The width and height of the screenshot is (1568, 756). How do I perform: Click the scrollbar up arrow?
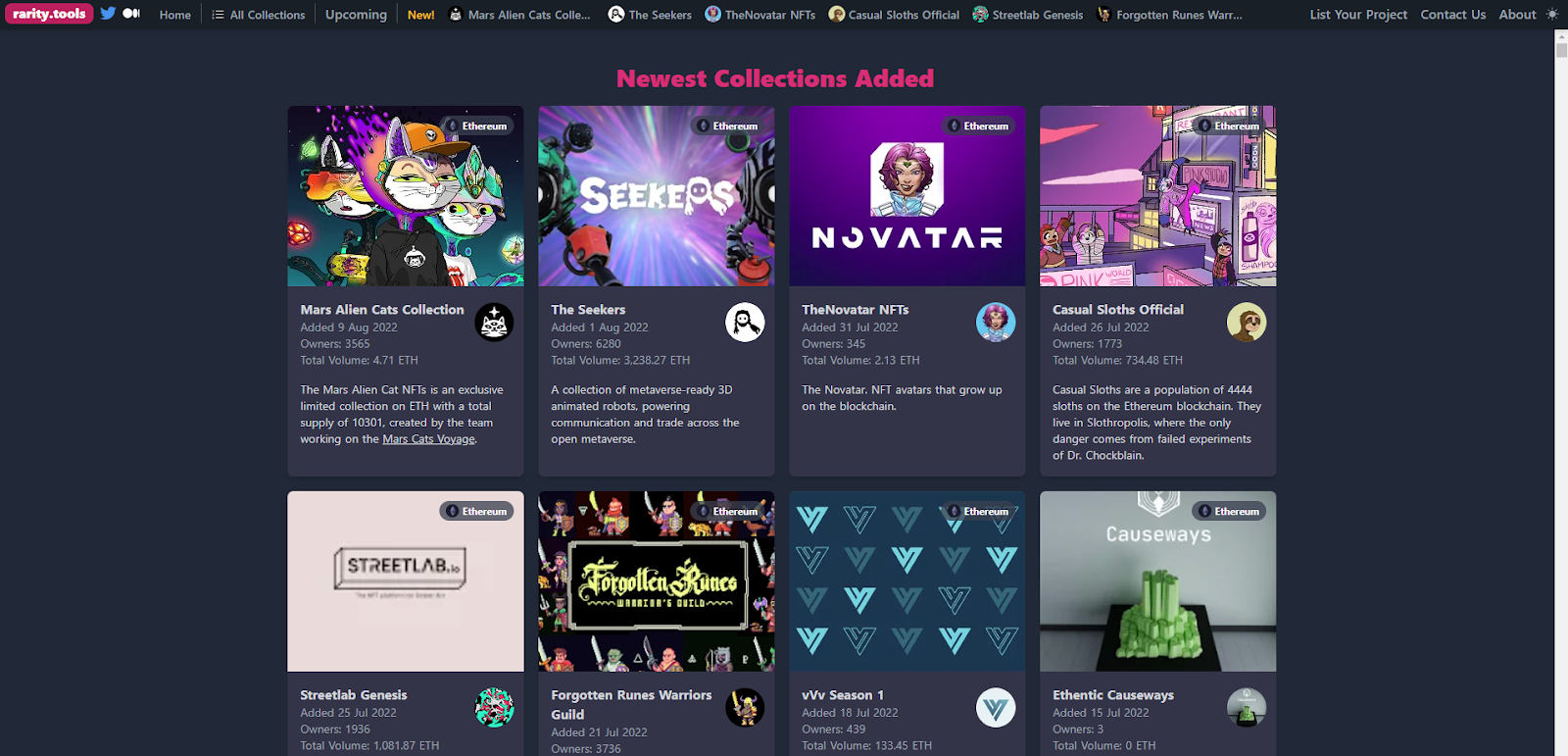tap(1561, 35)
